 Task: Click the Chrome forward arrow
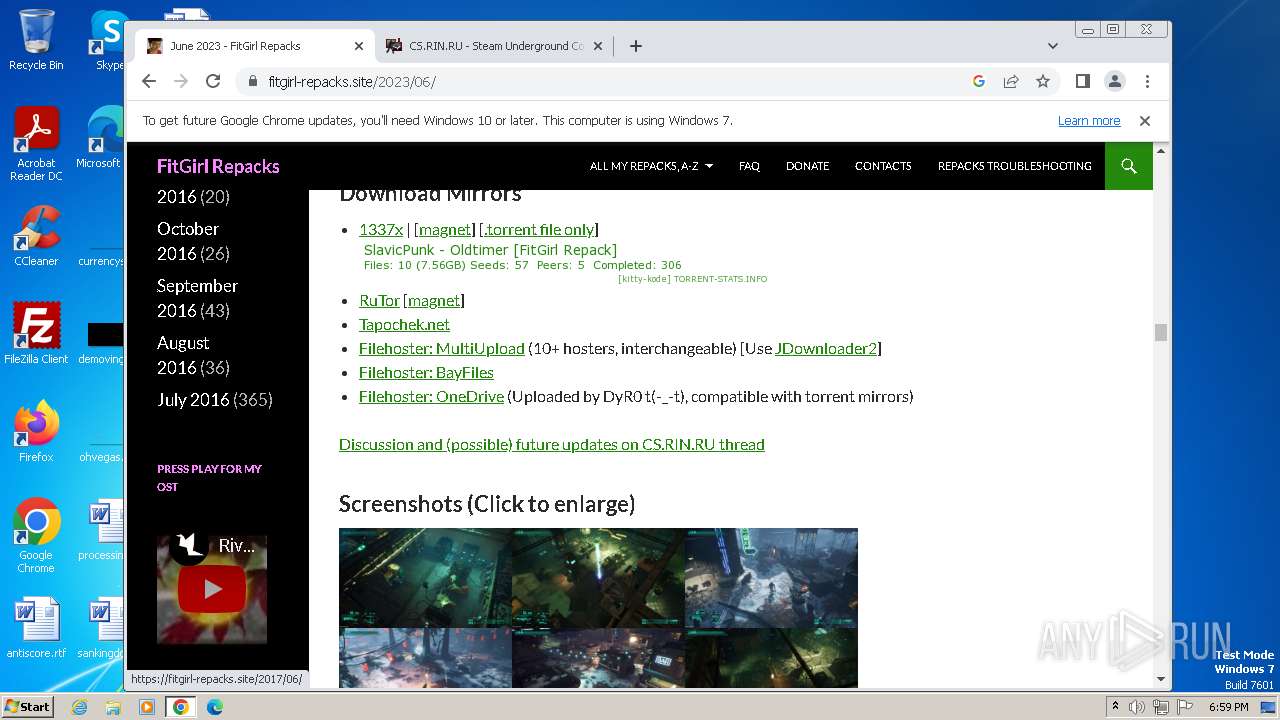181,81
